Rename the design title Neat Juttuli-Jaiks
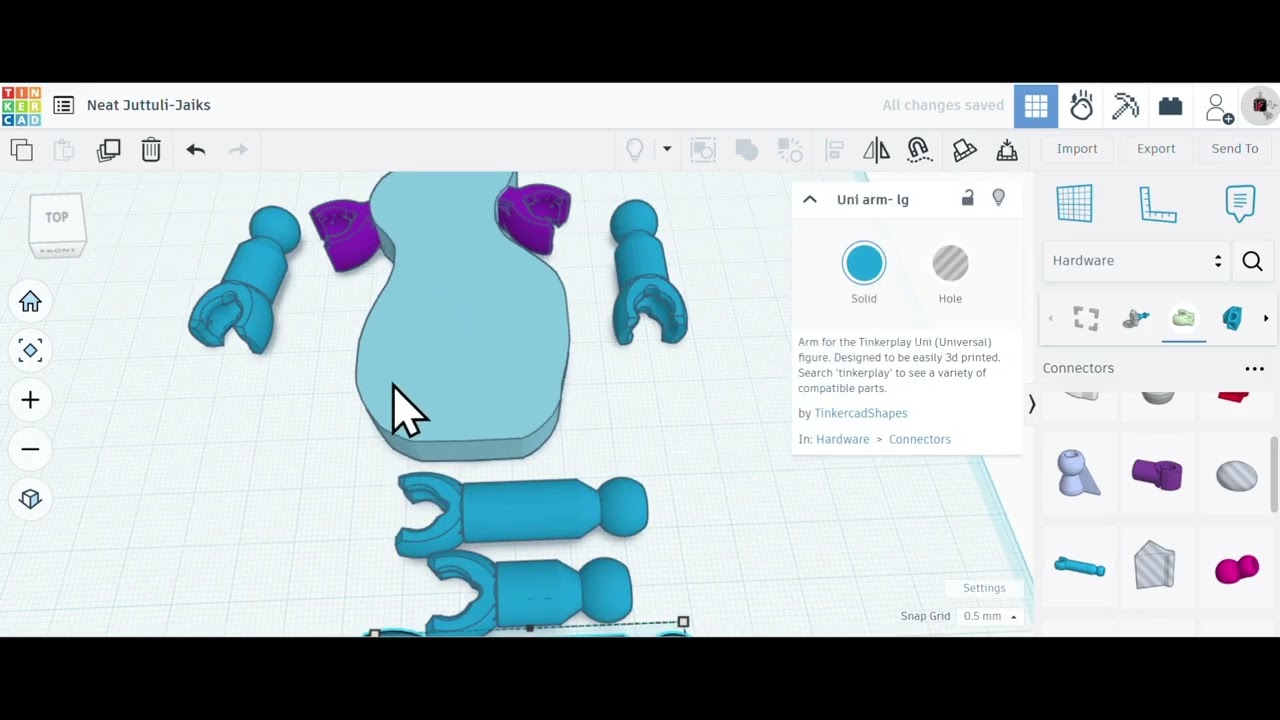Viewport: 1280px width, 720px height. [149, 105]
